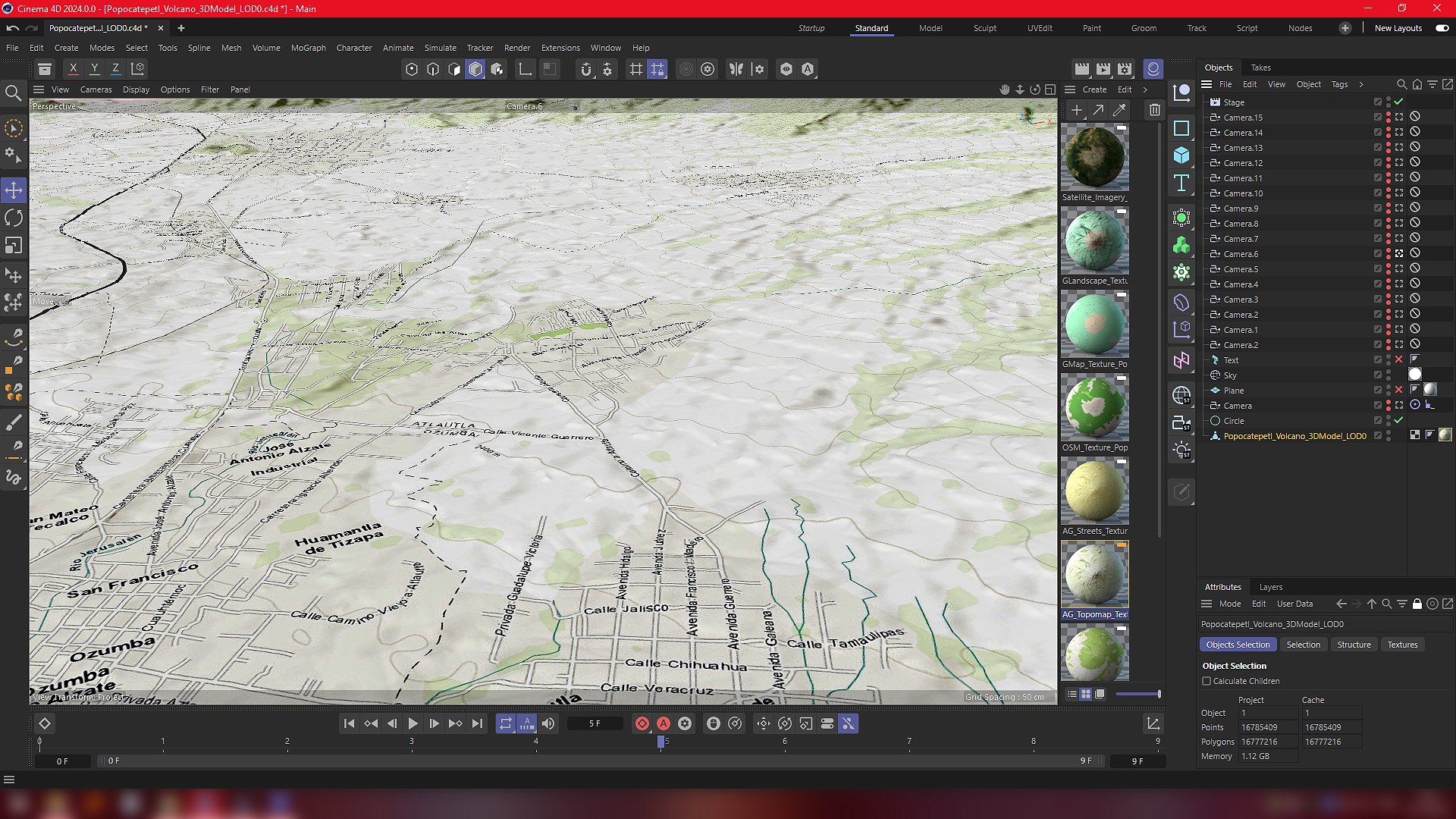This screenshot has height=819, width=1456.
Task: Click the delete material trash icon
Action: click(1154, 110)
